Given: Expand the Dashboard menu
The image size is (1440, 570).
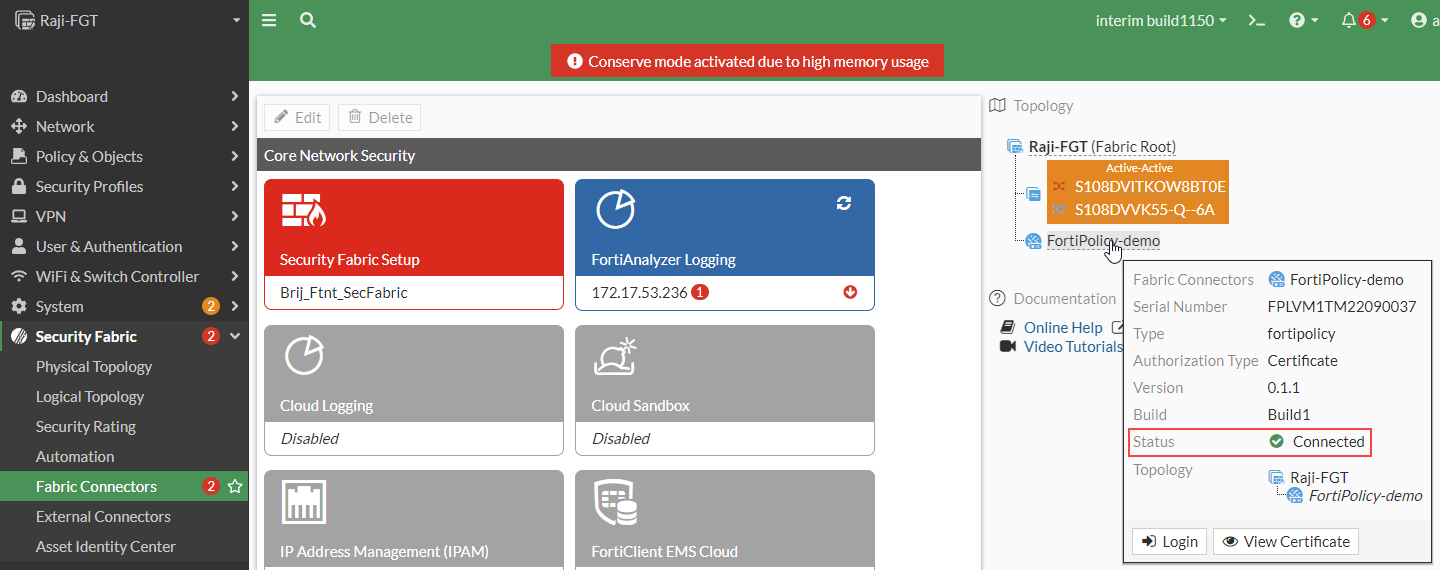Looking at the screenshot, I should point(124,96).
